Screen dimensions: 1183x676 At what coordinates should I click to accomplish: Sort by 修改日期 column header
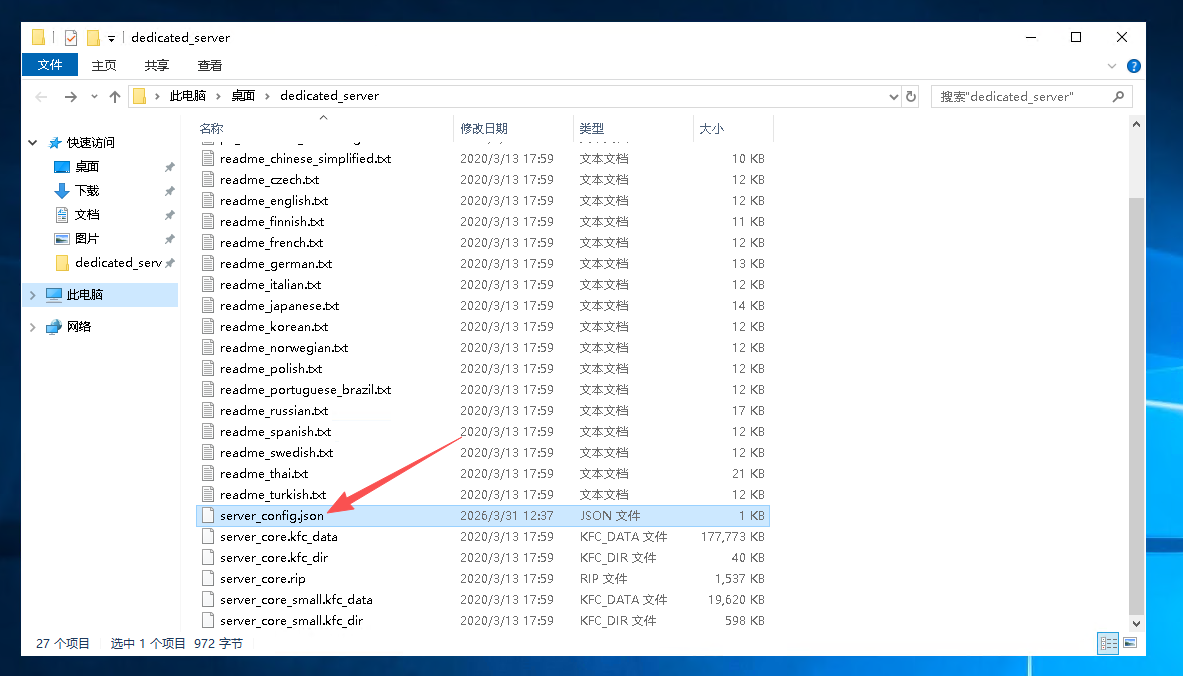(x=484, y=128)
